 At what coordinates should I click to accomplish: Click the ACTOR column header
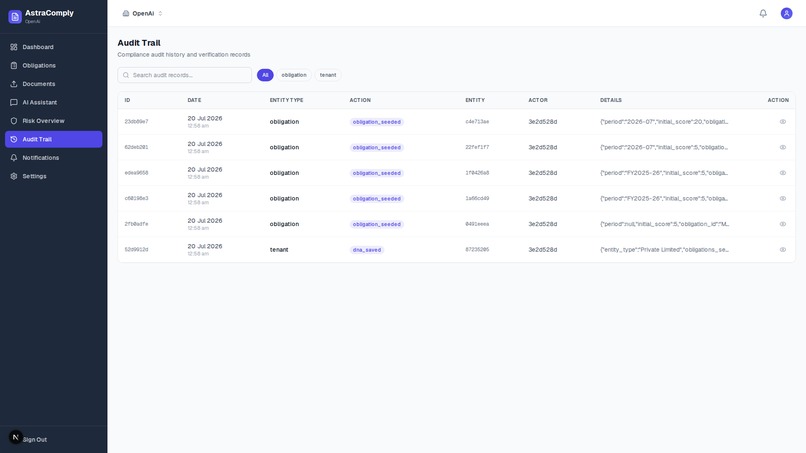pos(538,100)
